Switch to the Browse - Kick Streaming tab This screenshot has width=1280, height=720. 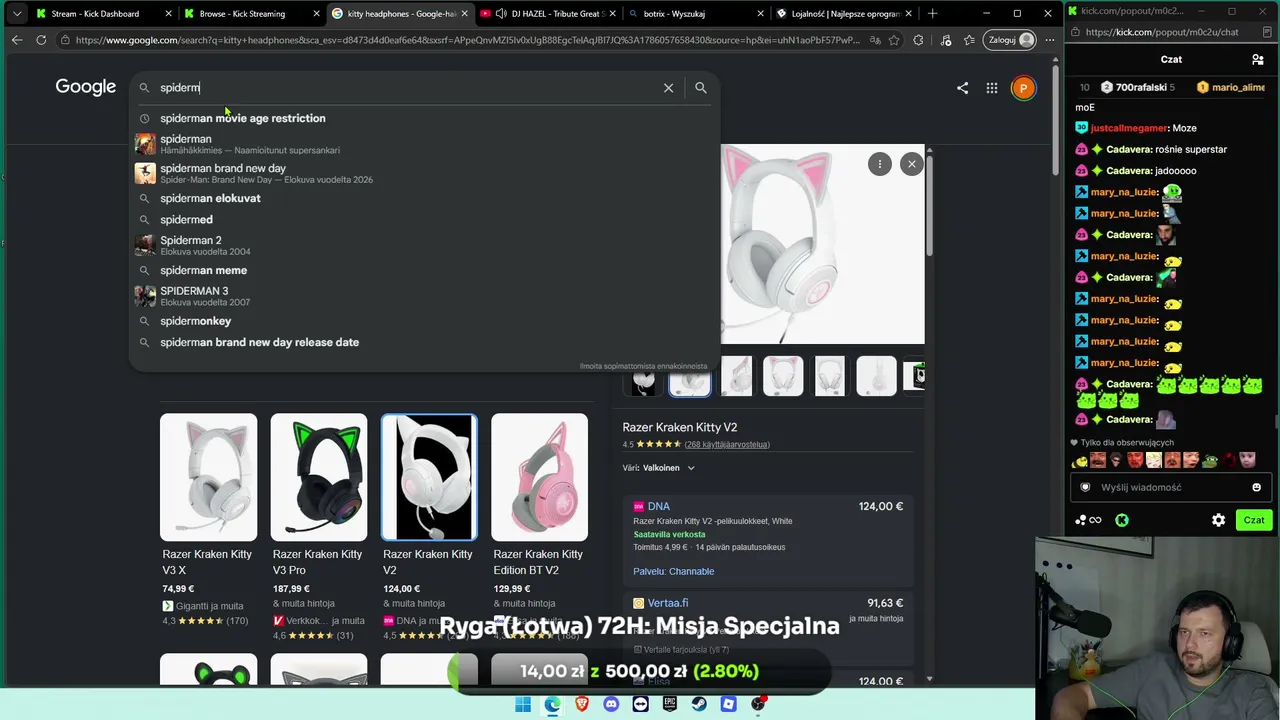point(250,14)
